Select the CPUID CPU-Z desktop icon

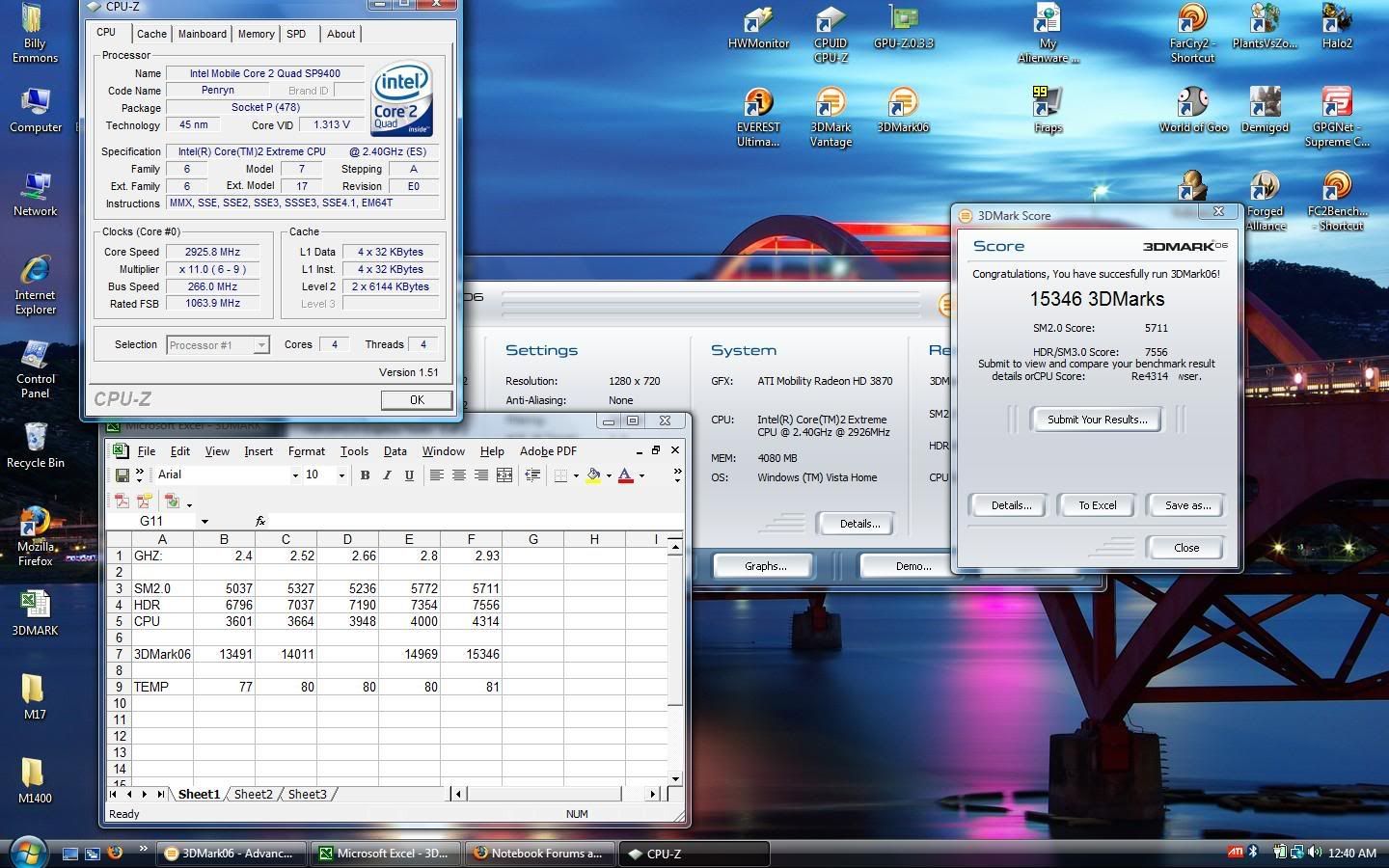pyautogui.click(x=831, y=36)
